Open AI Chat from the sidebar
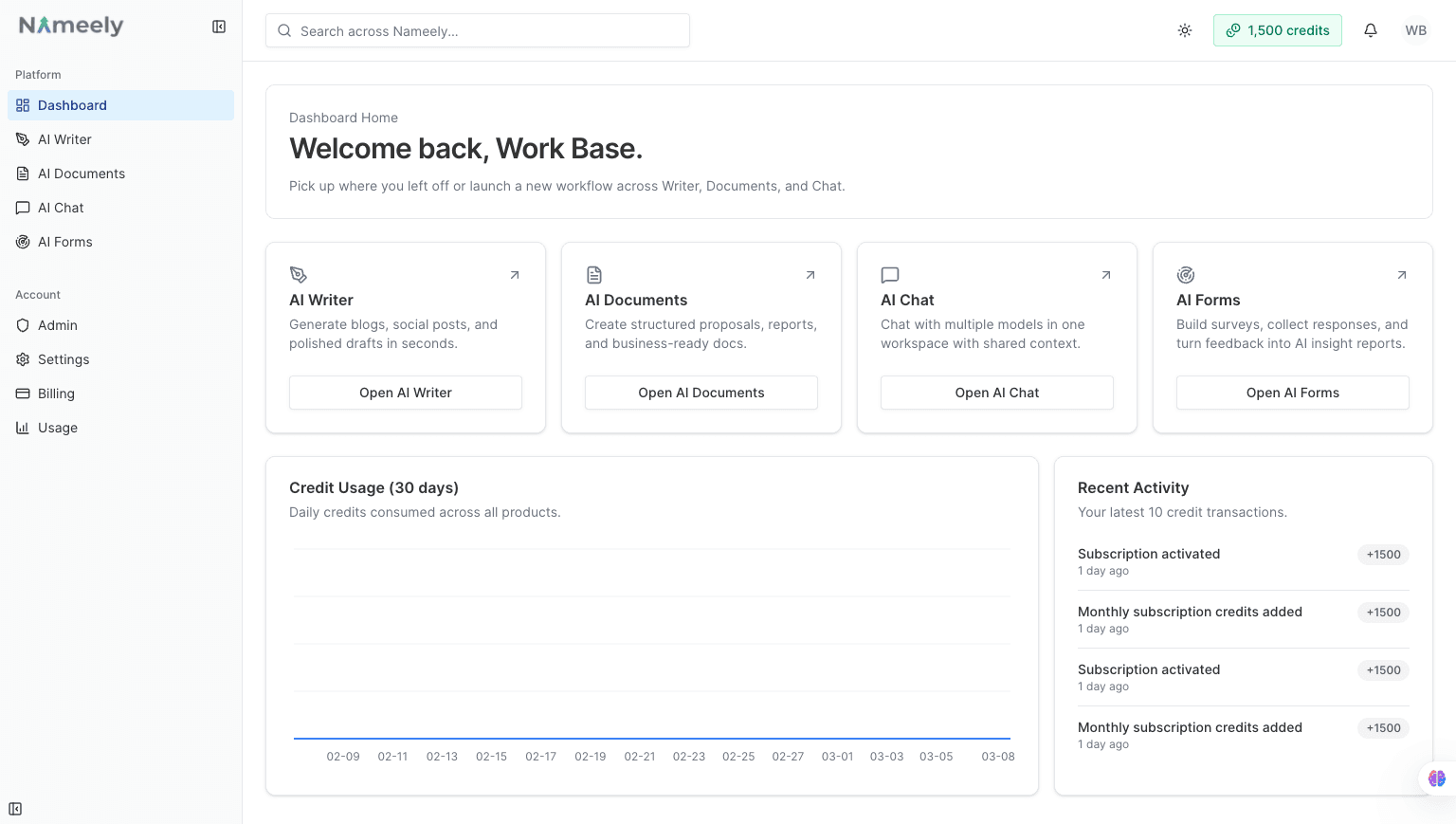Viewport: 1456px width, 824px height. [x=61, y=208]
